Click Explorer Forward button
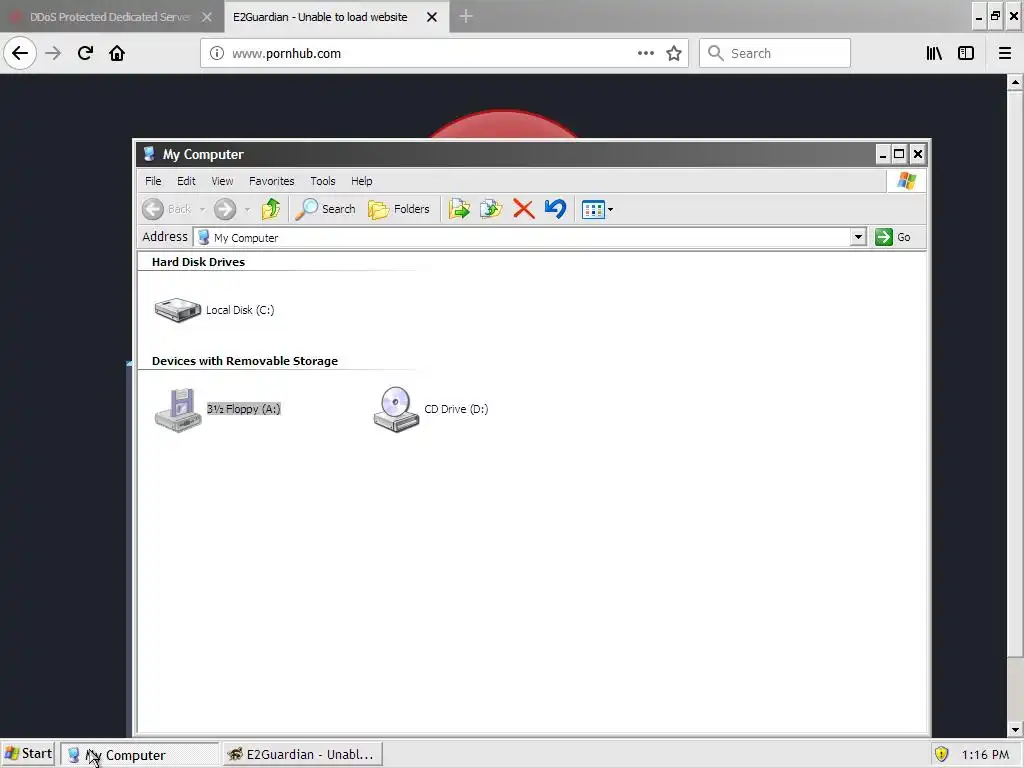1024x768 pixels. click(225, 209)
